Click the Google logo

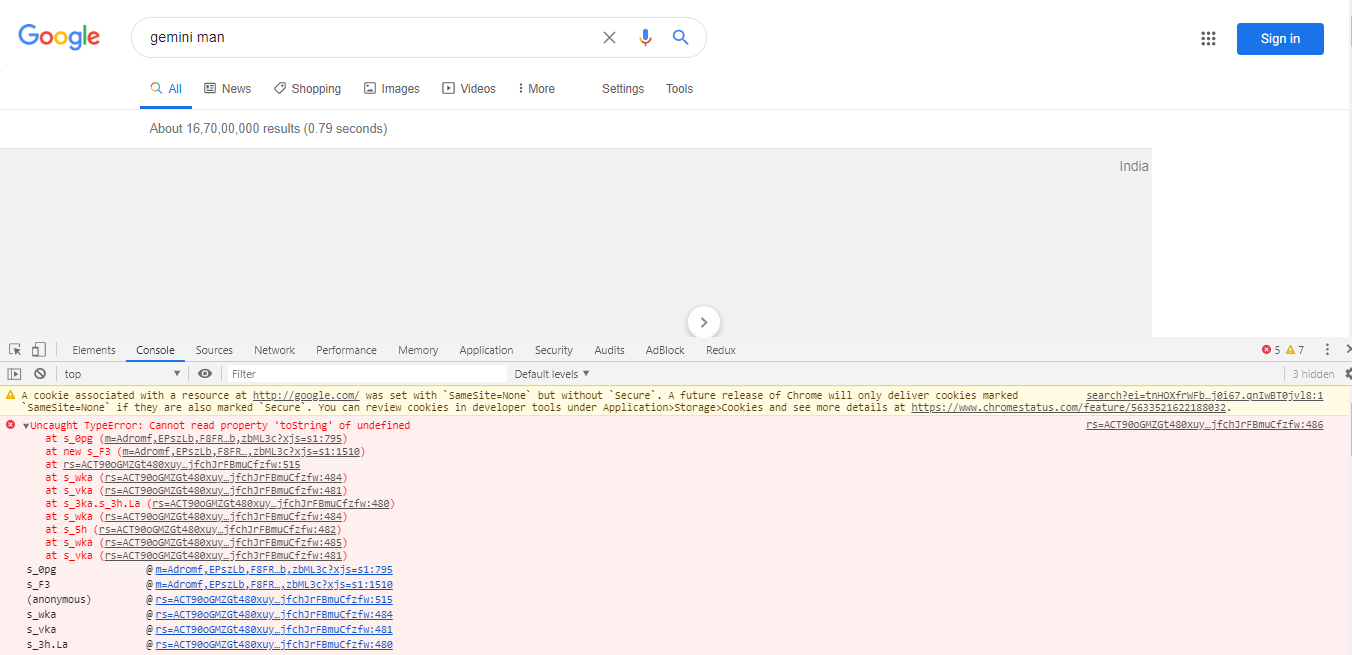(x=59, y=37)
